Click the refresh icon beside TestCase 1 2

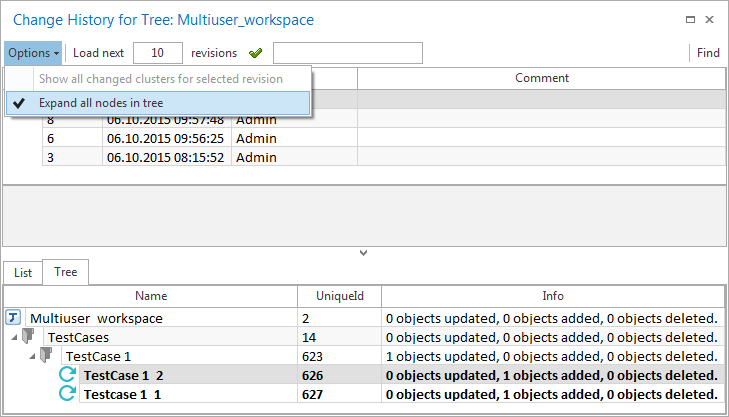(x=68, y=375)
